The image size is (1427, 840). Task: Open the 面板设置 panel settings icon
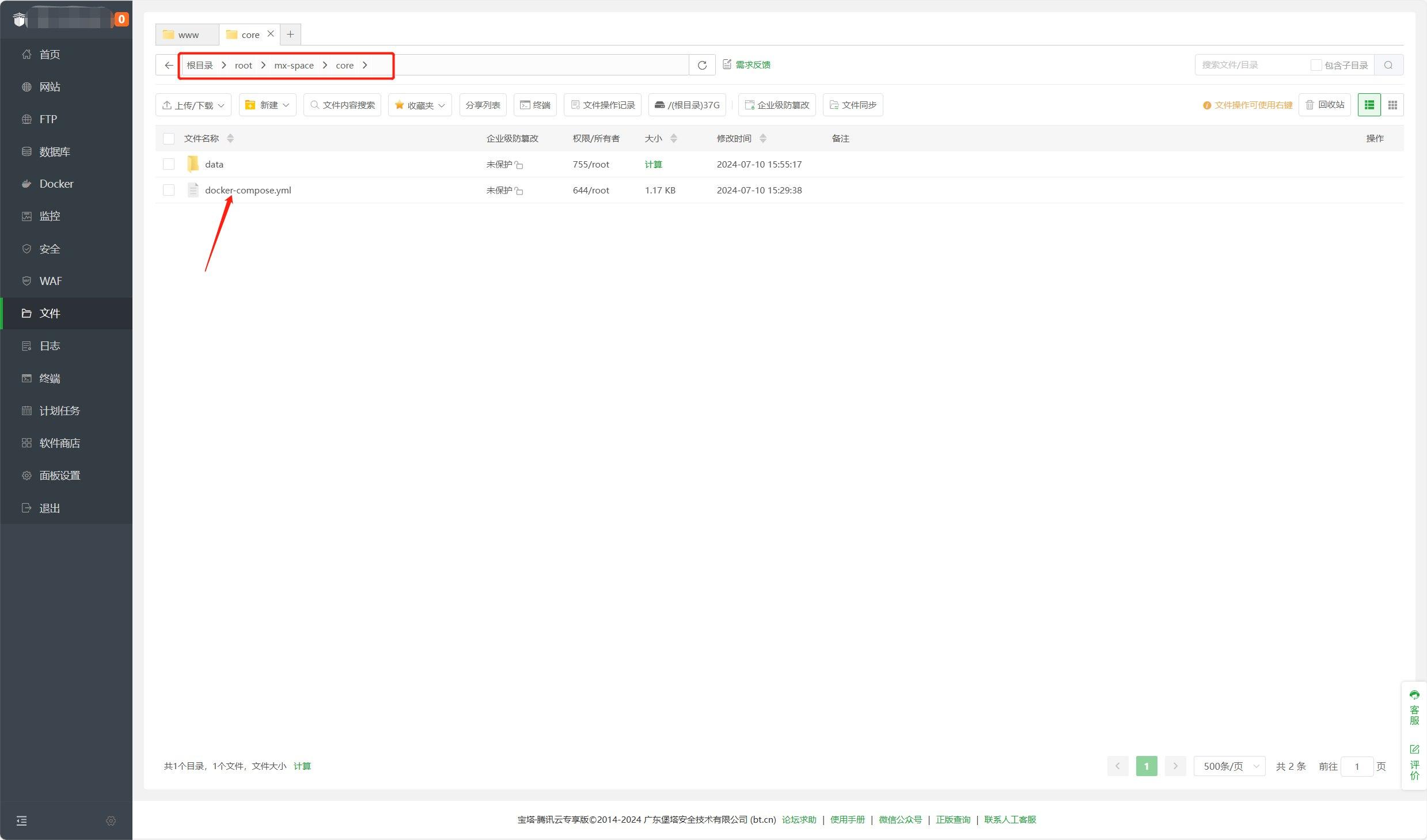pos(26,476)
